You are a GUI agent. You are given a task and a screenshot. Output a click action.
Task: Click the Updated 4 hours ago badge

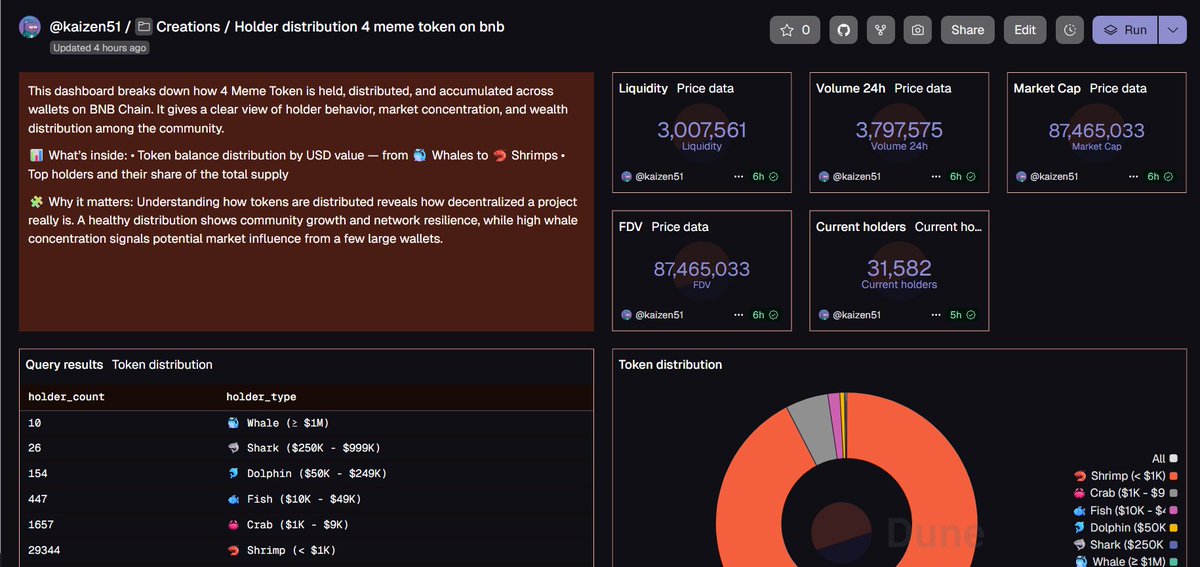coord(100,48)
